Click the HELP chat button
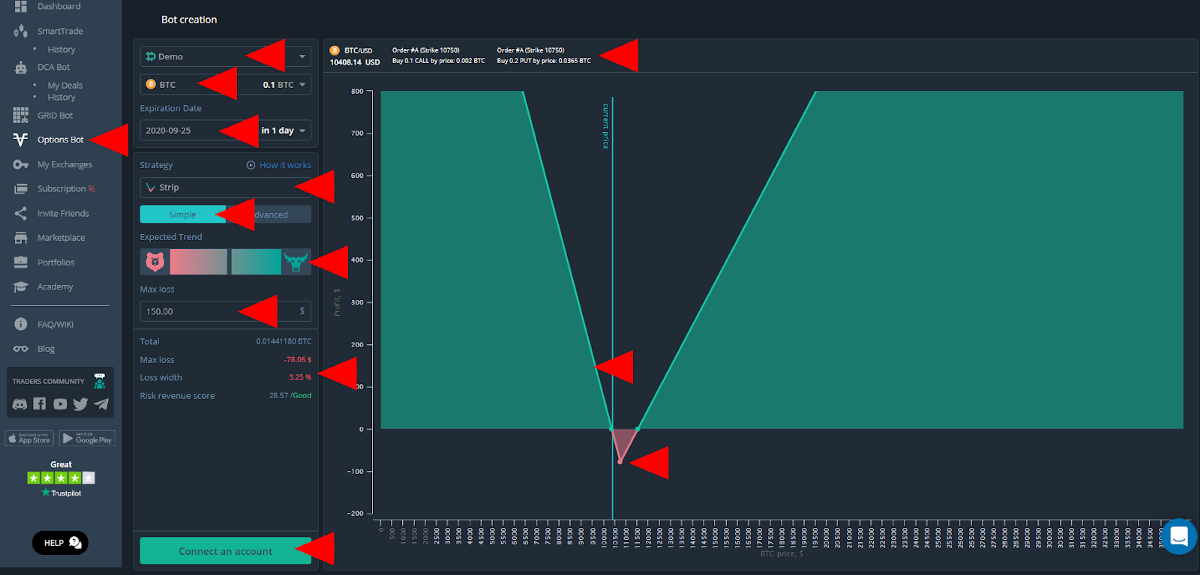 (61, 543)
